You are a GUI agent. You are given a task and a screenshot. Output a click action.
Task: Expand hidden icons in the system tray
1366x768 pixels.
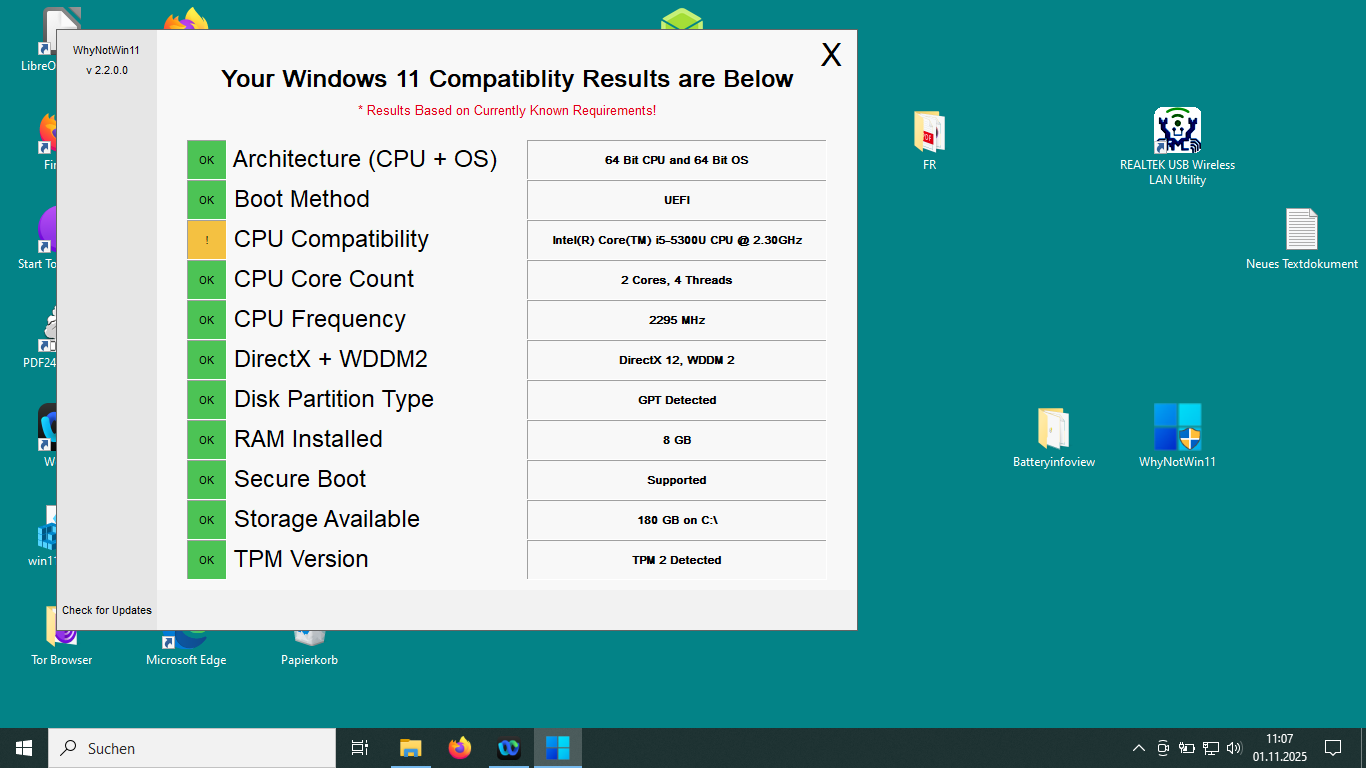1138,747
